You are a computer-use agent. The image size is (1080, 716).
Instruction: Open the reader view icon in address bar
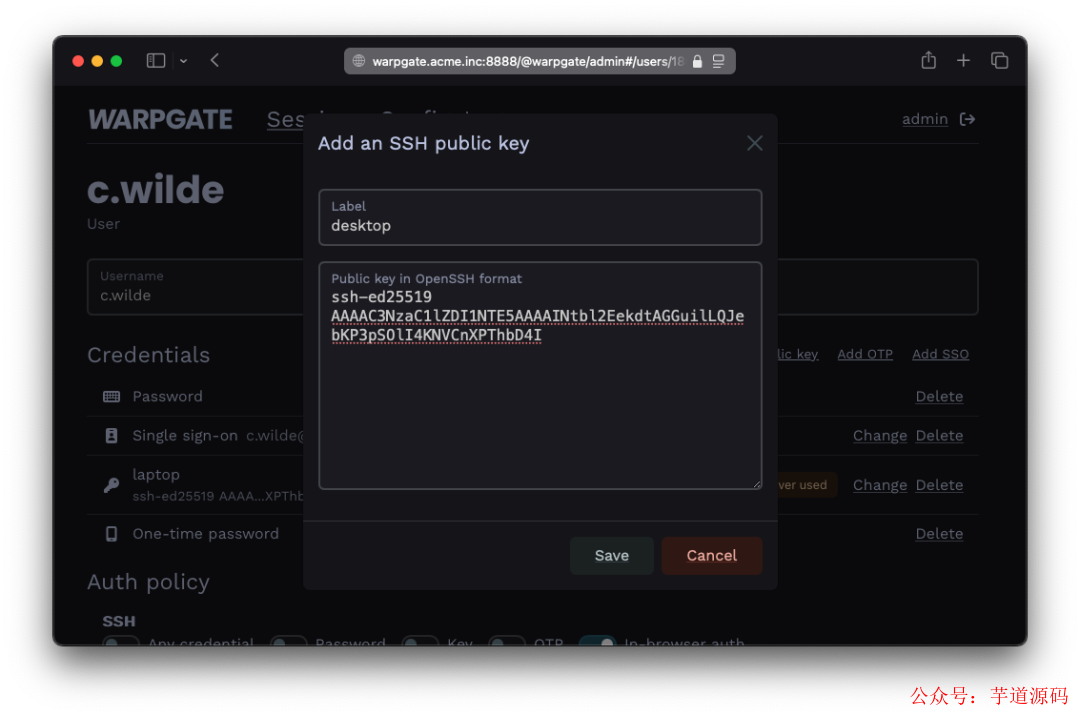coord(718,61)
